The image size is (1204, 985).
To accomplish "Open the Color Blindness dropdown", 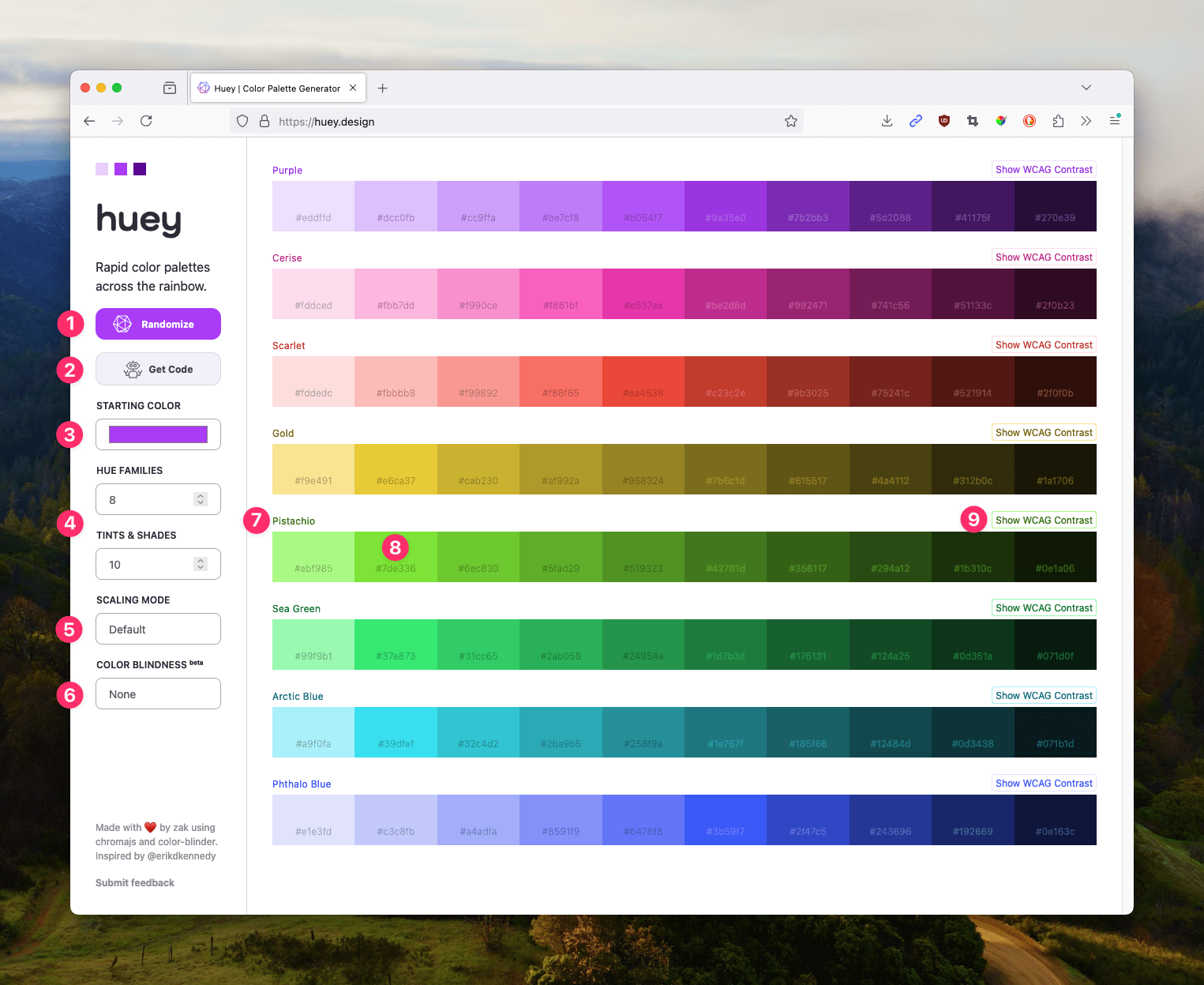I will pos(158,694).
